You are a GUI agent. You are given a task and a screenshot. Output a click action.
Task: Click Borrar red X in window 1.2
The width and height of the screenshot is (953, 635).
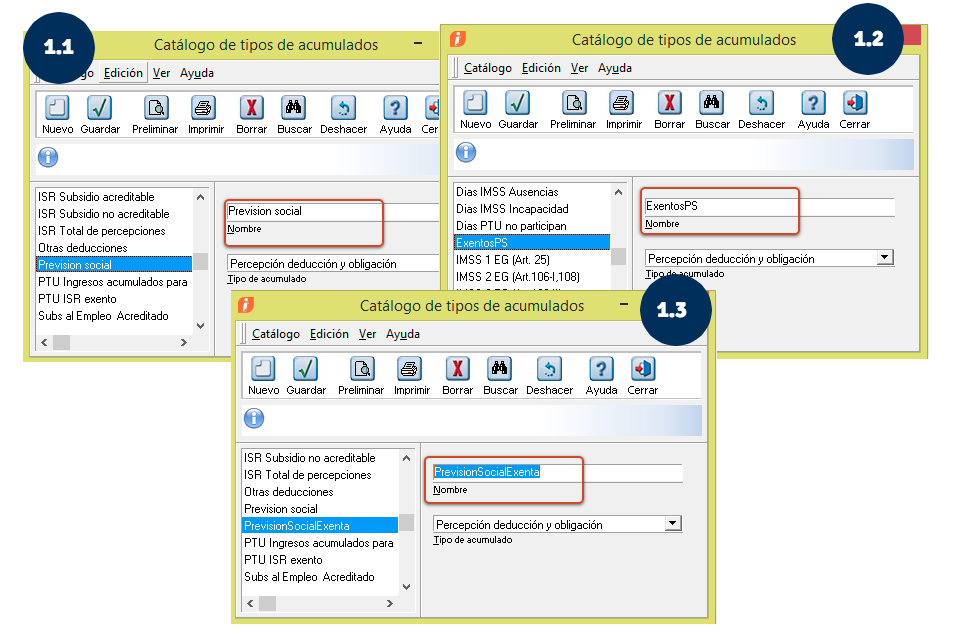[x=669, y=103]
